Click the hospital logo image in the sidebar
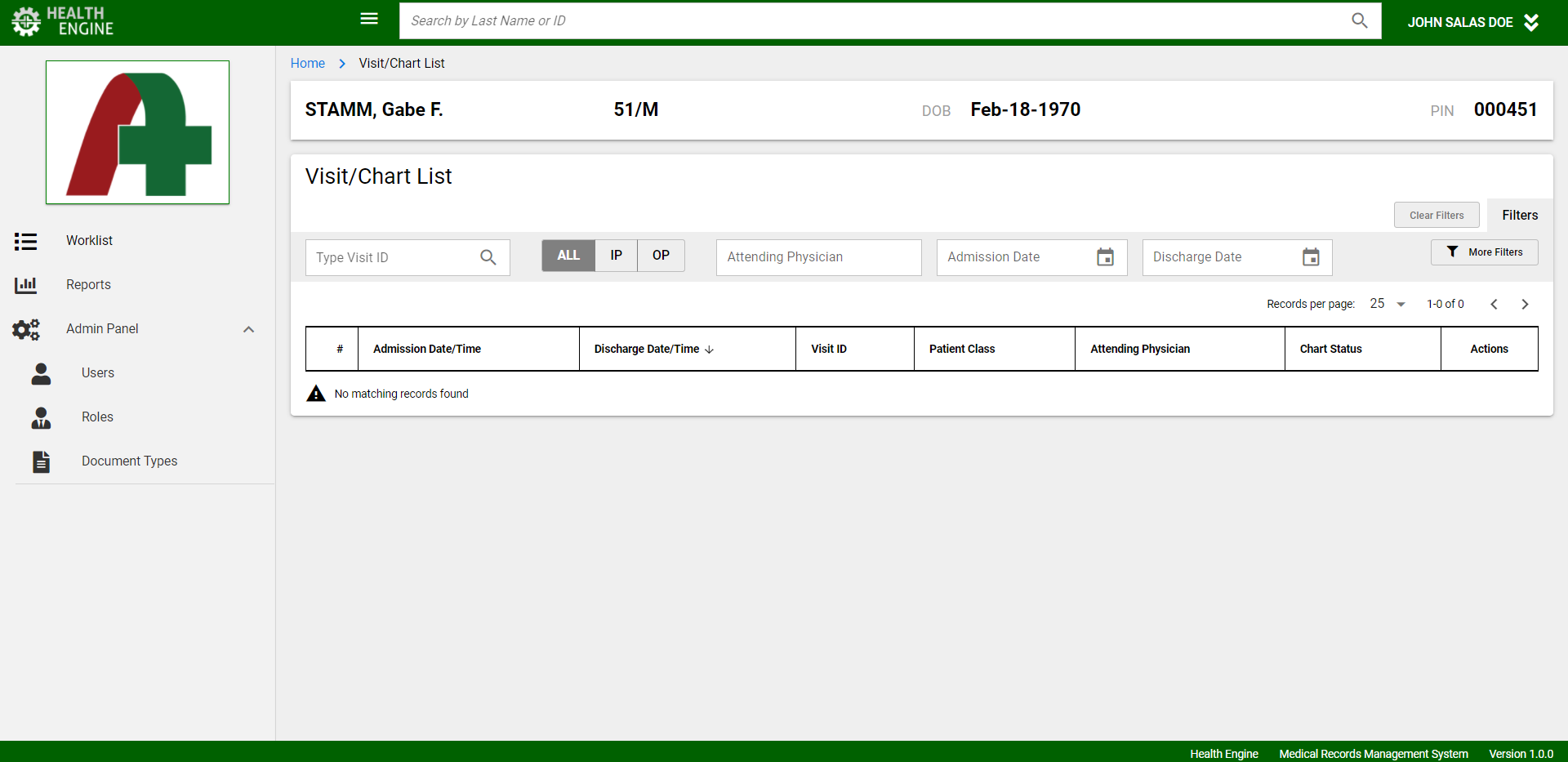The width and height of the screenshot is (1568, 762). (x=137, y=132)
